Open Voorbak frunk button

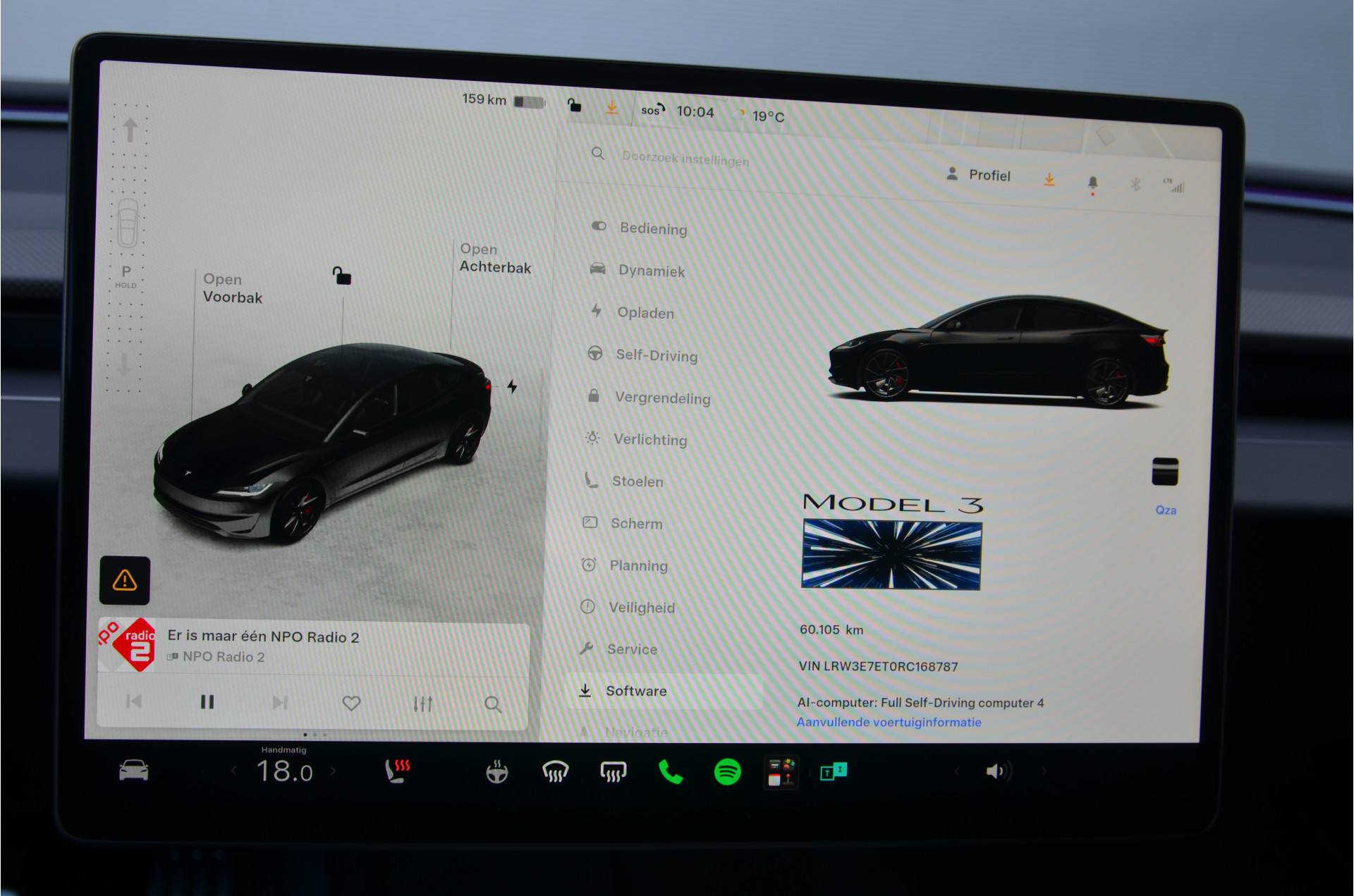(233, 288)
